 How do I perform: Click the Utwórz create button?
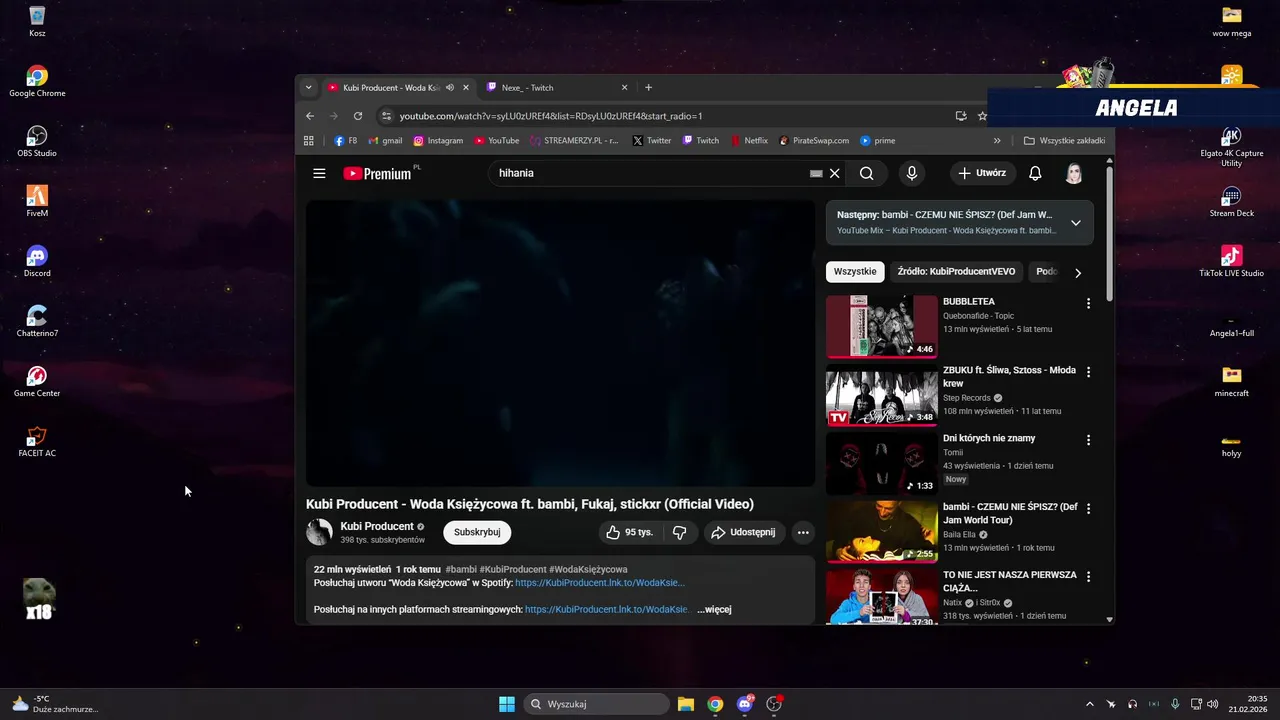pyautogui.click(x=982, y=173)
